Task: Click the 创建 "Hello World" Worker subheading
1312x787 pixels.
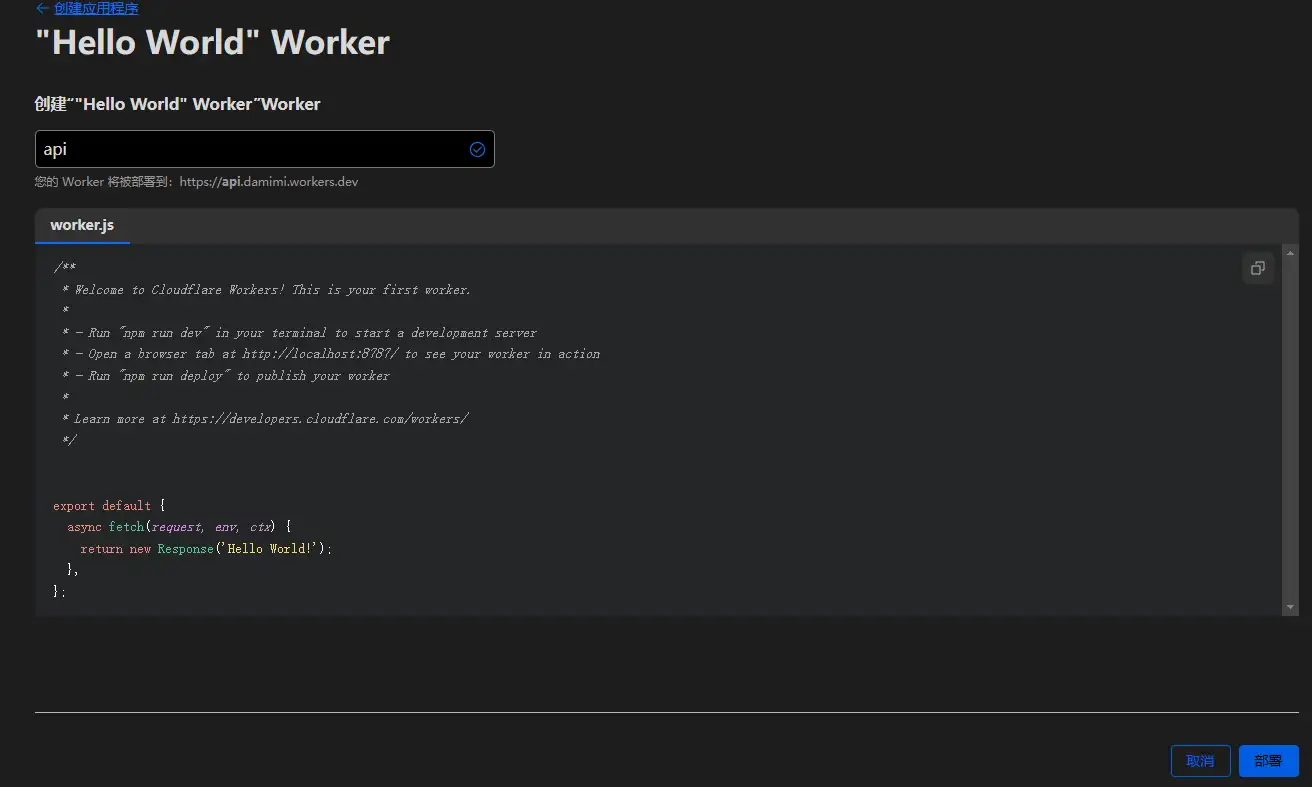Action: click(178, 104)
